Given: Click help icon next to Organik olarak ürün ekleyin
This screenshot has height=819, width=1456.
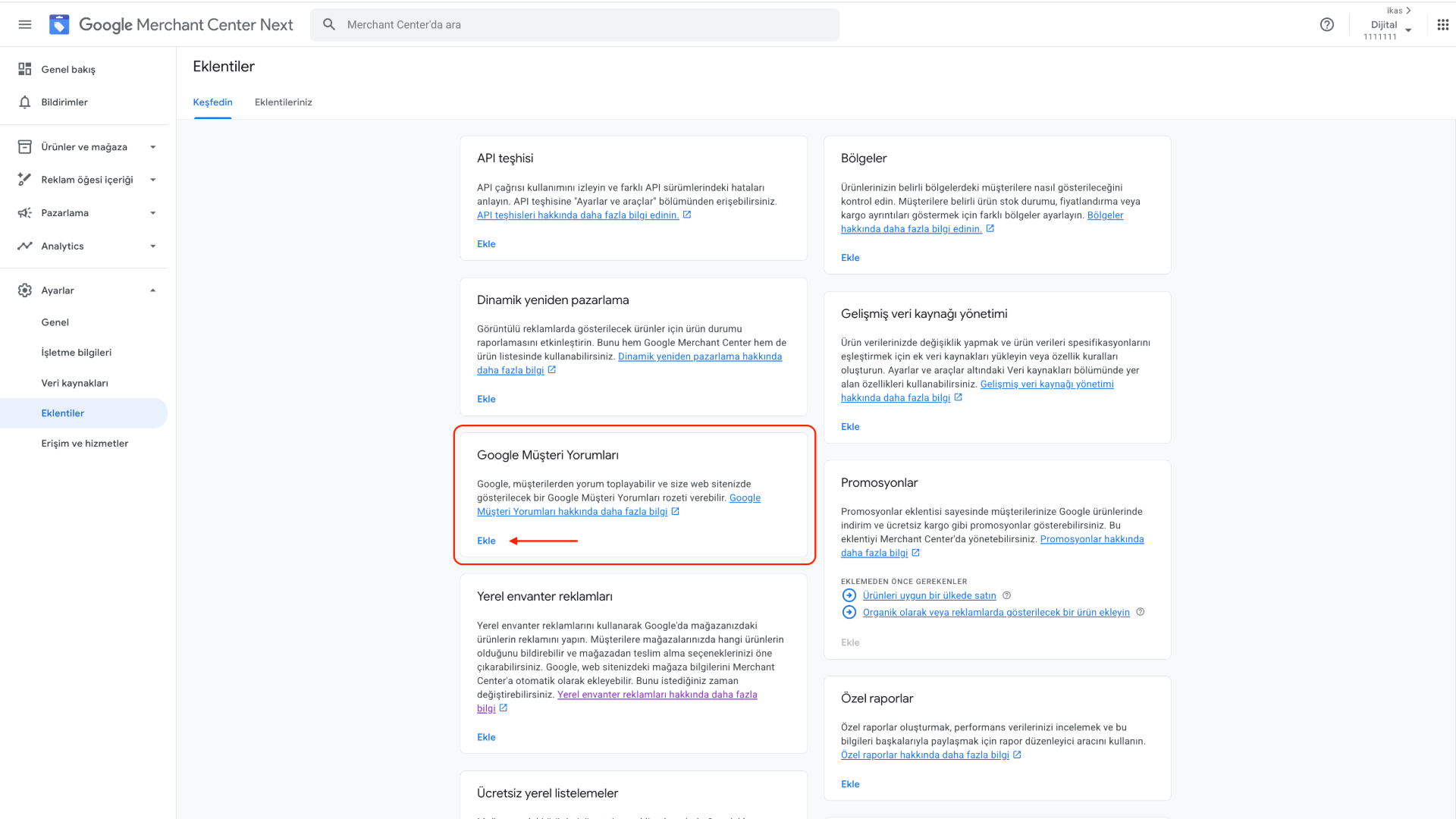Looking at the screenshot, I should point(1141,612).
